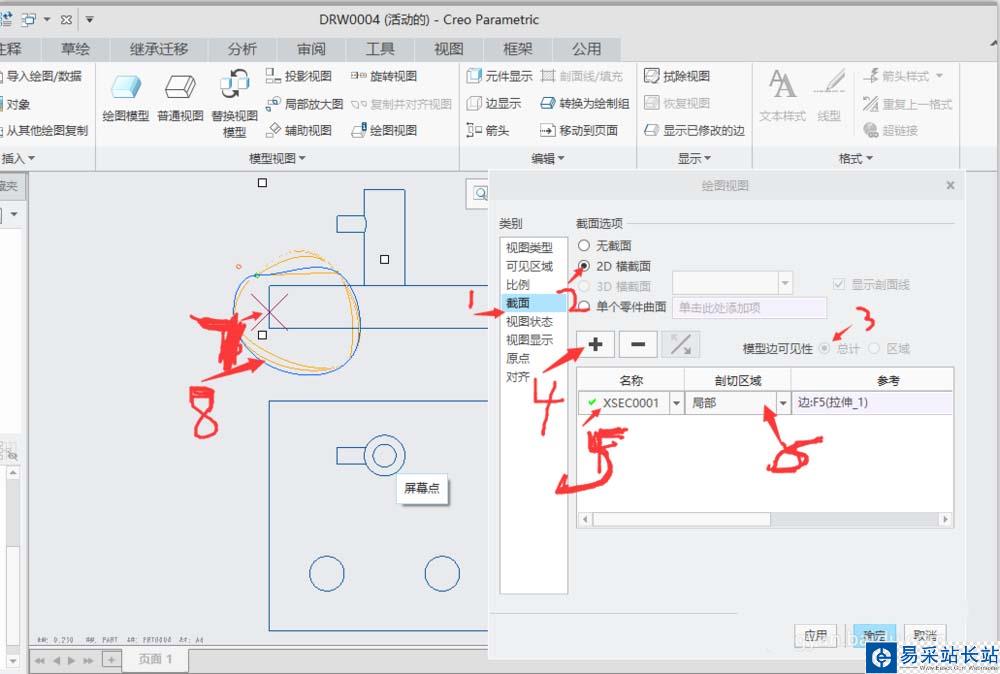Click the 确定 OK button
1000x674 pixels.
pyautogui.click(x=874, y=635)
